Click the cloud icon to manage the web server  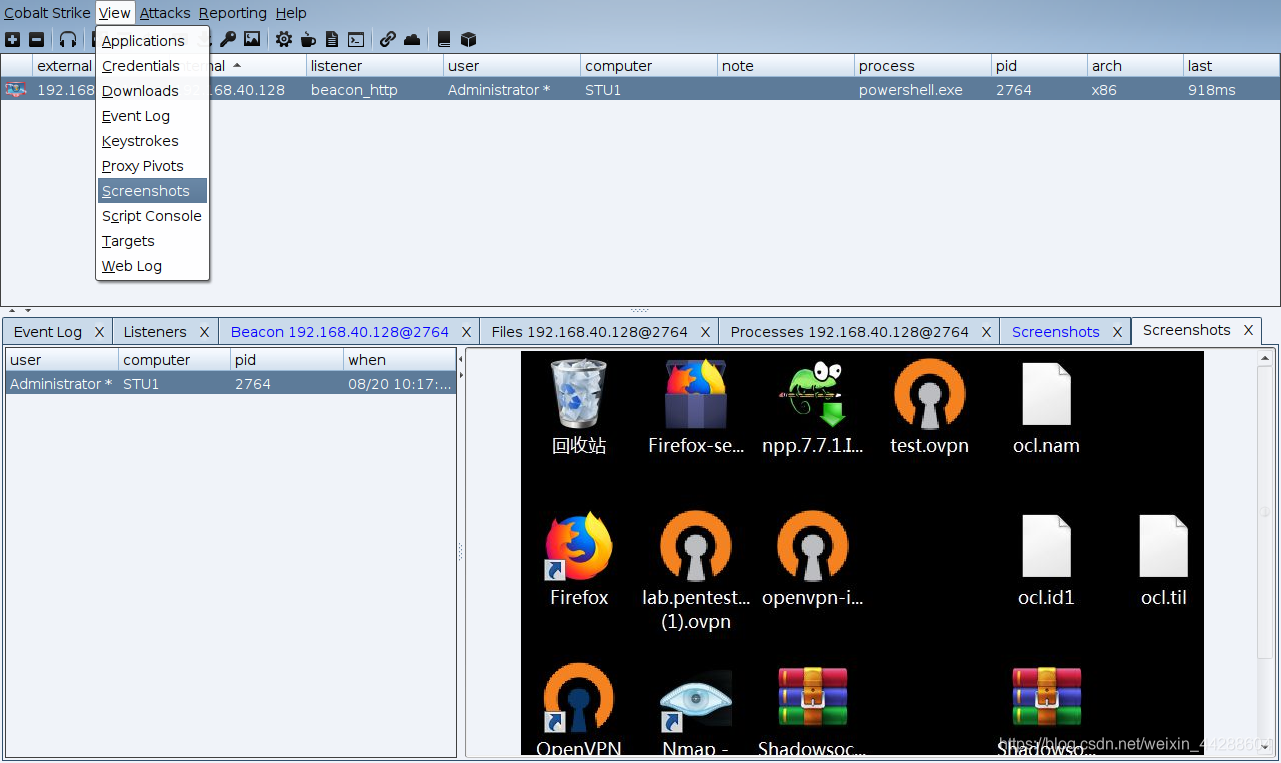pos(412,40)
